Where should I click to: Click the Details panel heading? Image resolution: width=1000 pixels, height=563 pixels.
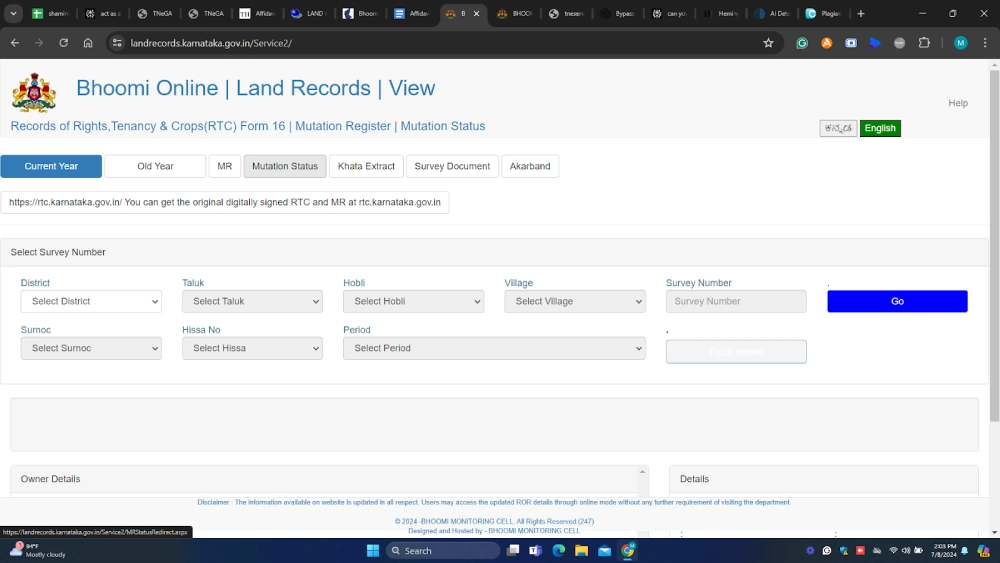695,479
